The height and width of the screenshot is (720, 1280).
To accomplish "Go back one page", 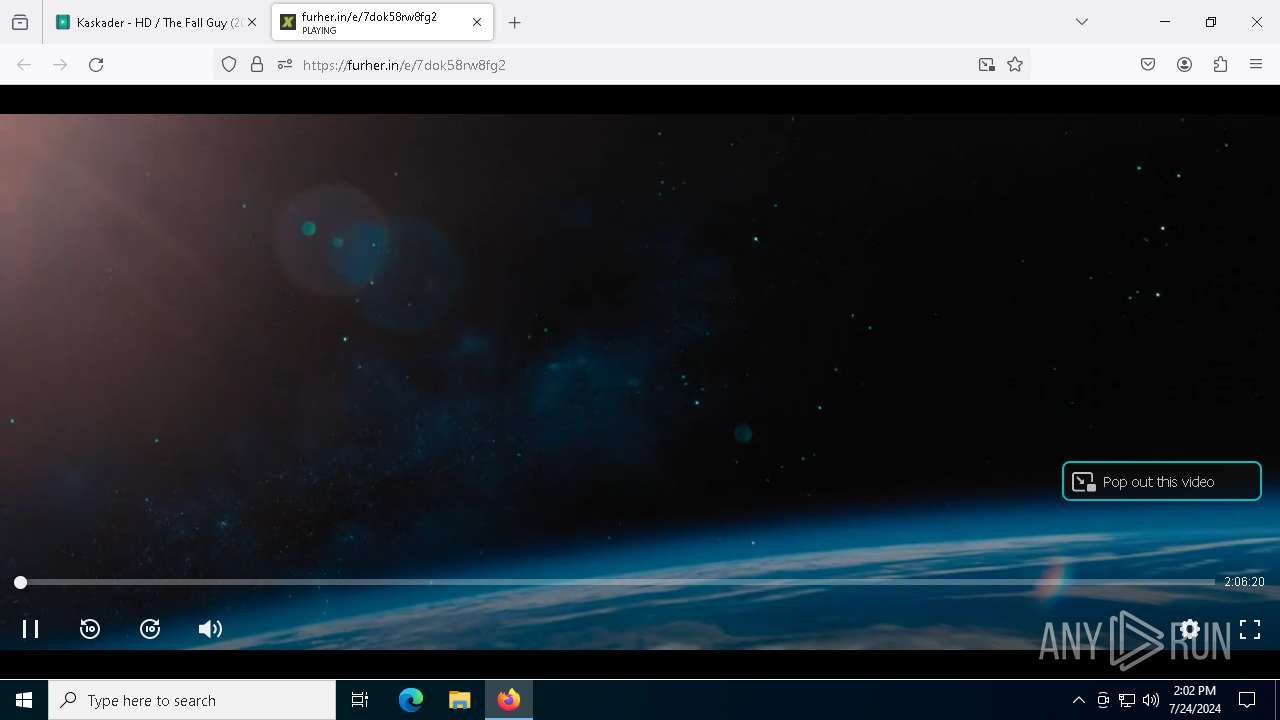I will [24, 65].
